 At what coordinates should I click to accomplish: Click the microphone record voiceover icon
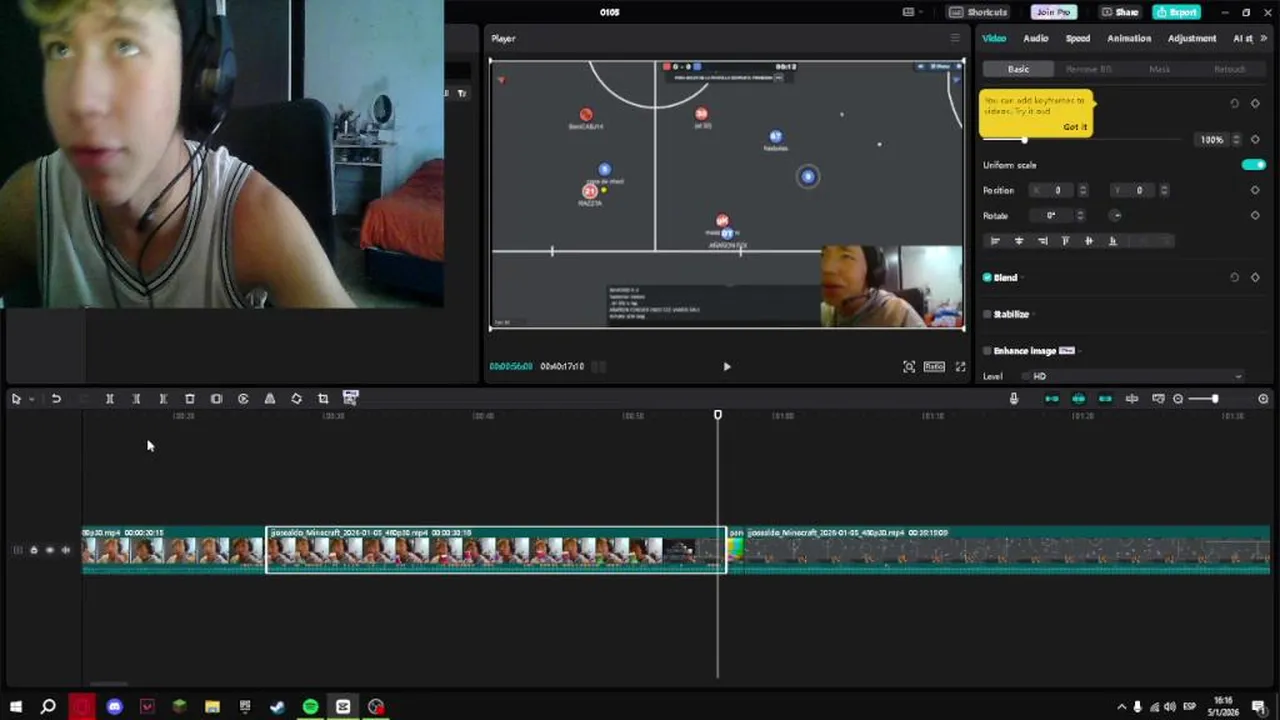click(1014, 399)
